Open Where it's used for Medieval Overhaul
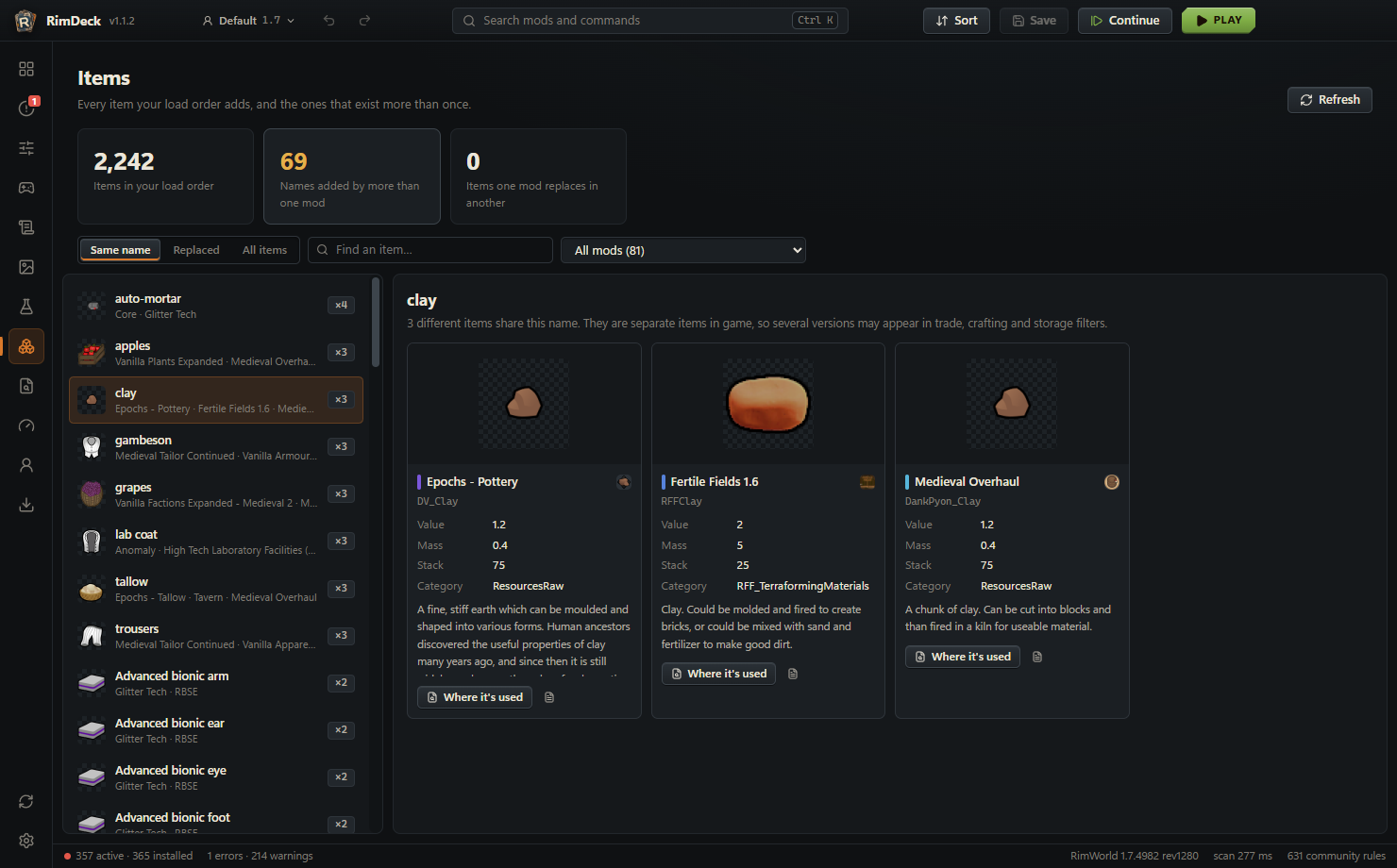The width and height of the screenshot is (1397, 868). tap(963, 657)
